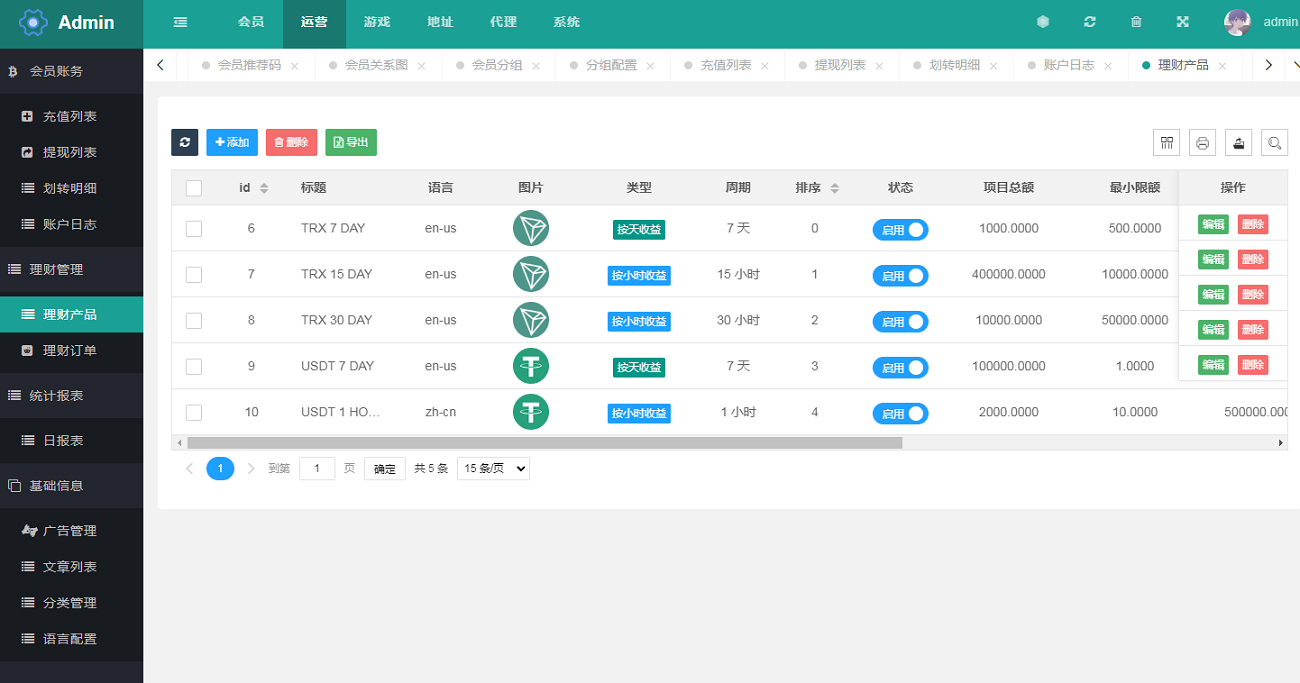Click the table's horizontal scrollbar
The width and height of the screenshot is (1300, 683).
tap(544, 442)
